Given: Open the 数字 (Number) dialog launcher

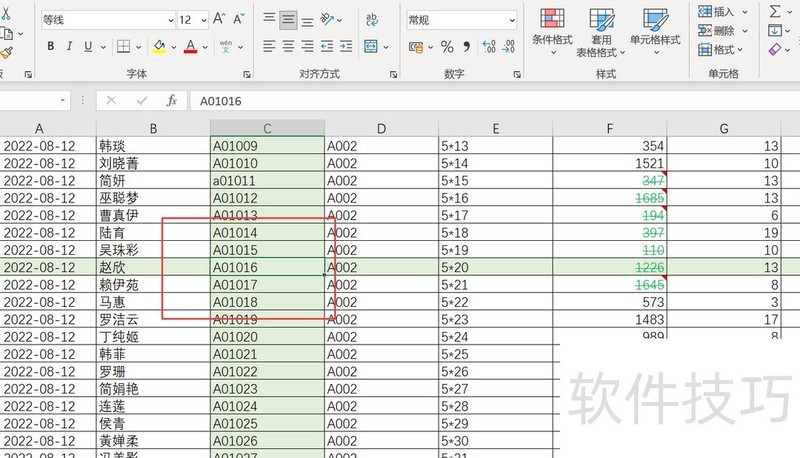Looking at the screenshot, I should click(x=517, y=74).
